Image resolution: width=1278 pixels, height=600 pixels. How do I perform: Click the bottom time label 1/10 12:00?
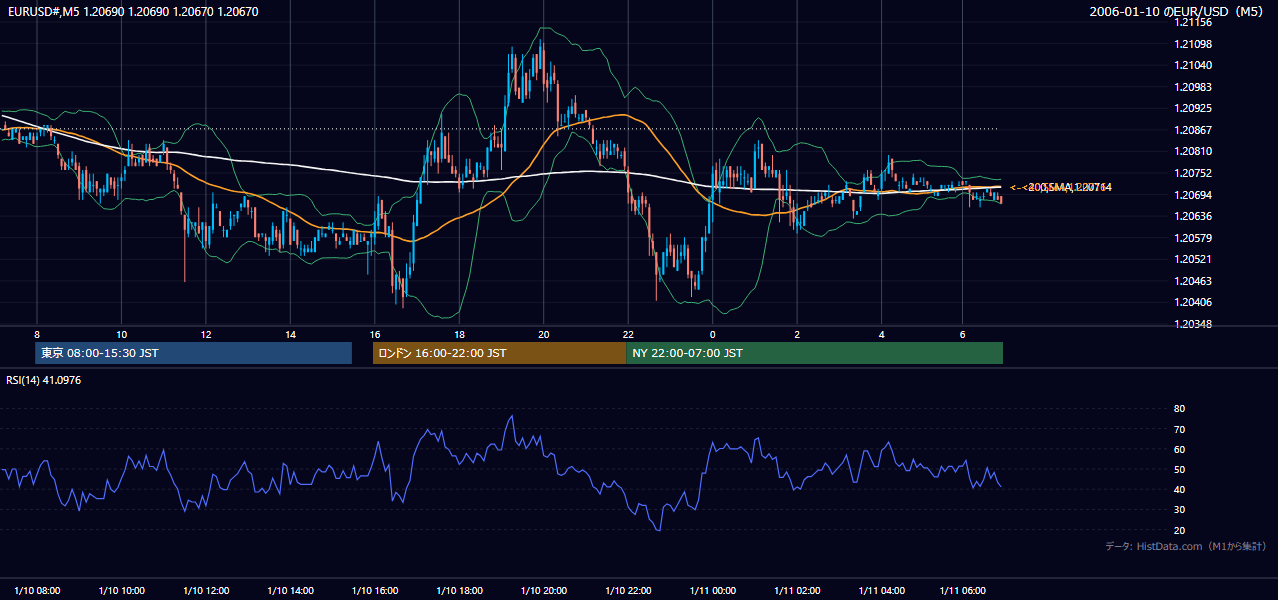pyautogui.click(x=207, y=590)
